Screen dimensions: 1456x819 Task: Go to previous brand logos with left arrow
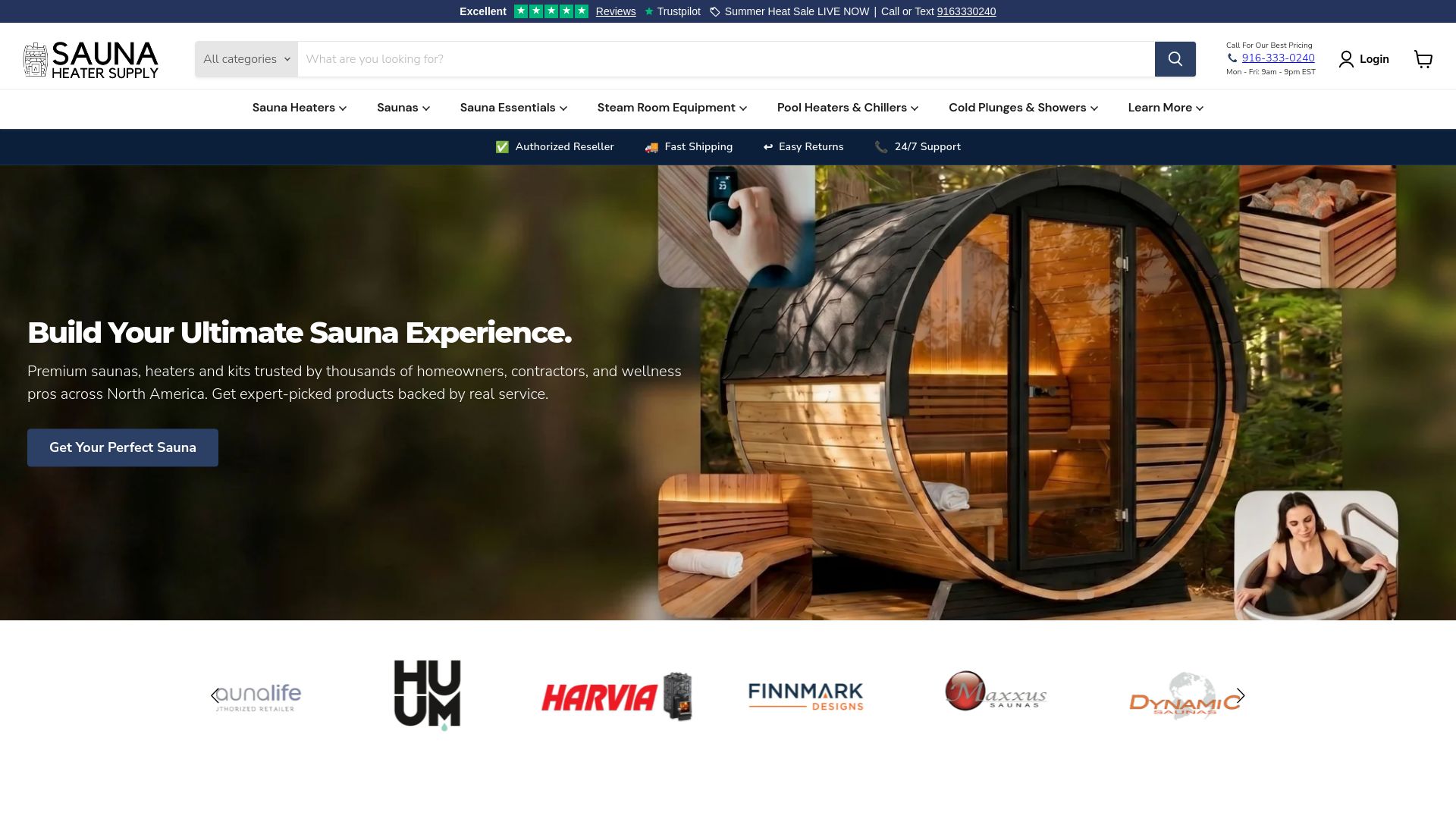click(x=215, y=696)
